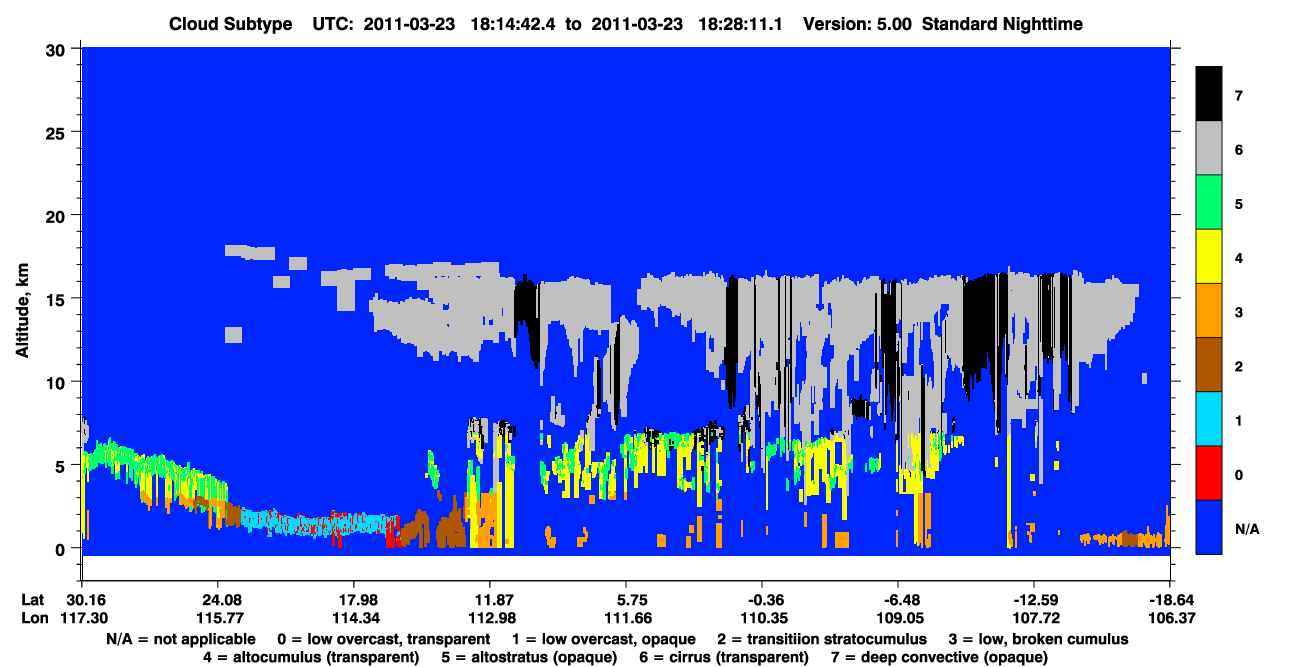The width and height of the screenshot is (1300, 667).
Task: Click the gray cirrus color swatch in the legend
Action: (1209, 149)
